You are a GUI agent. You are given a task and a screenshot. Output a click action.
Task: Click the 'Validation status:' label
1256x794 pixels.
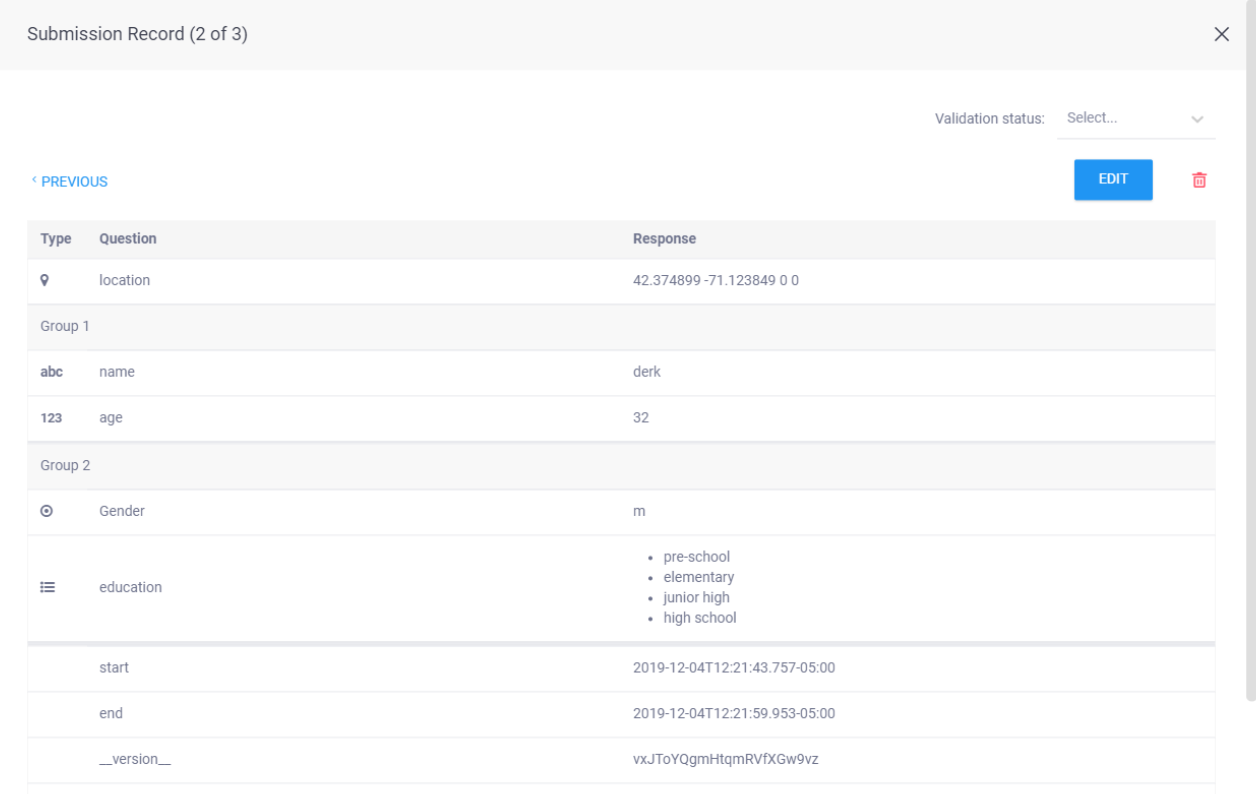click(x=990, y=119)
